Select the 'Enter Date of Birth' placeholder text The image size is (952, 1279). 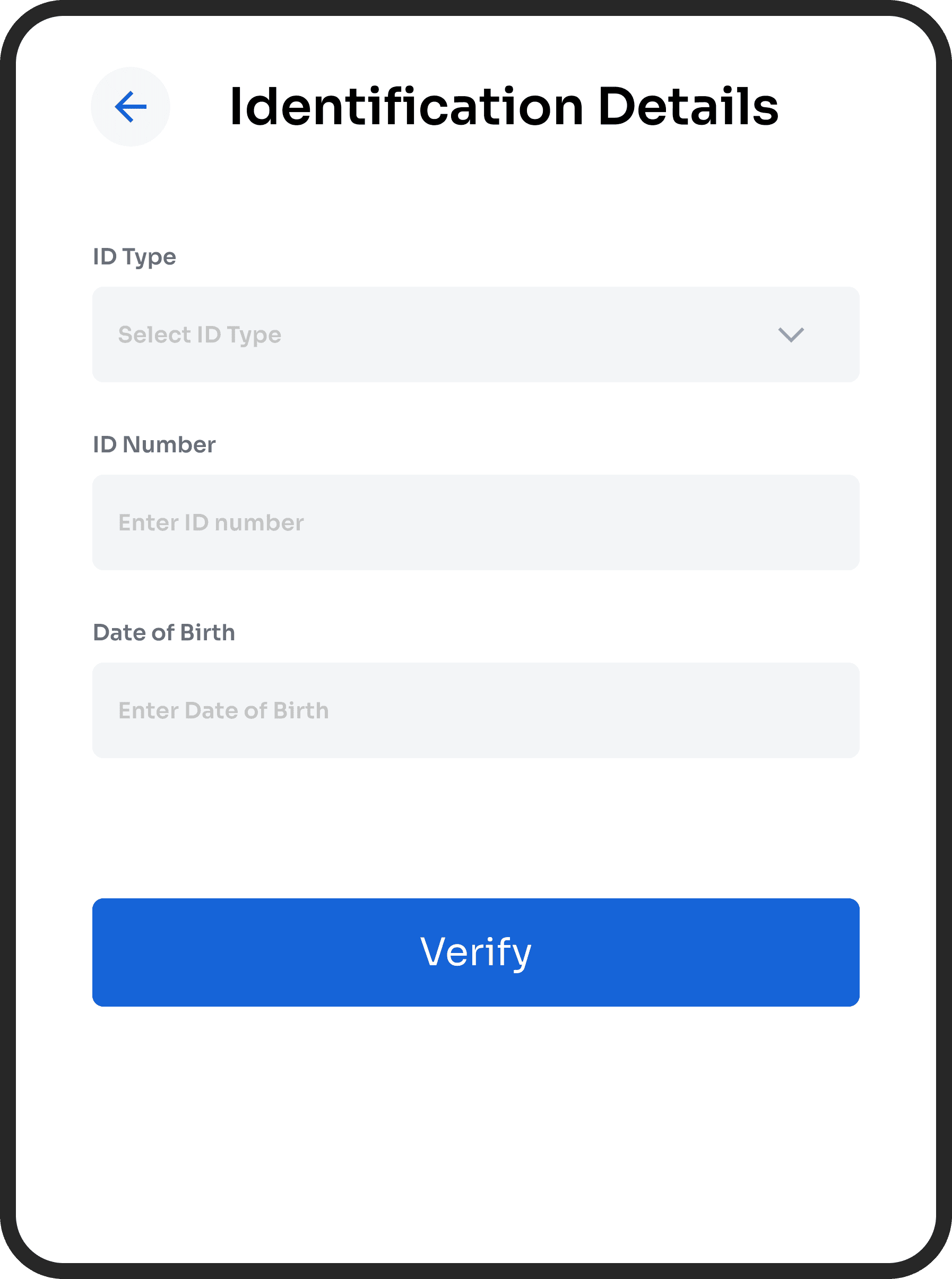pyautogui.click(x=223, y=710)
